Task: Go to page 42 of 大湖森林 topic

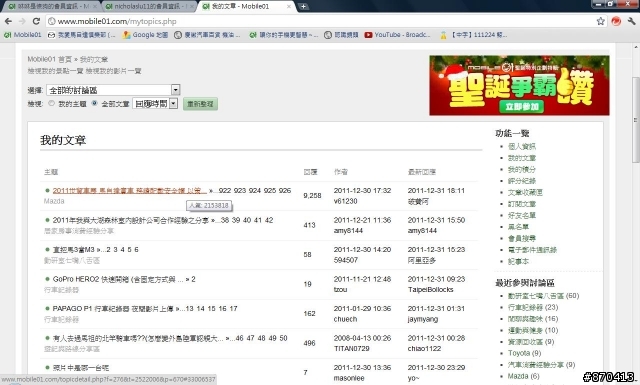Action: pos(269,220)
